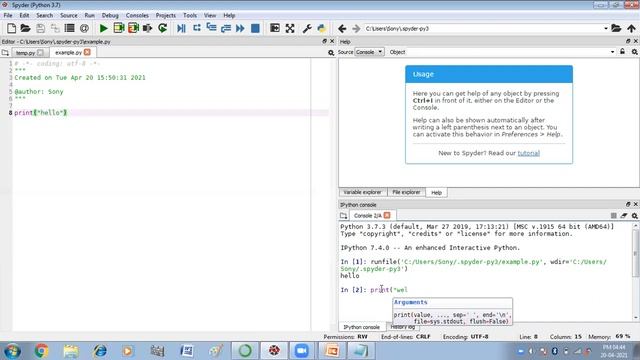Click the @ symbol finder icon

click(84, 28)
